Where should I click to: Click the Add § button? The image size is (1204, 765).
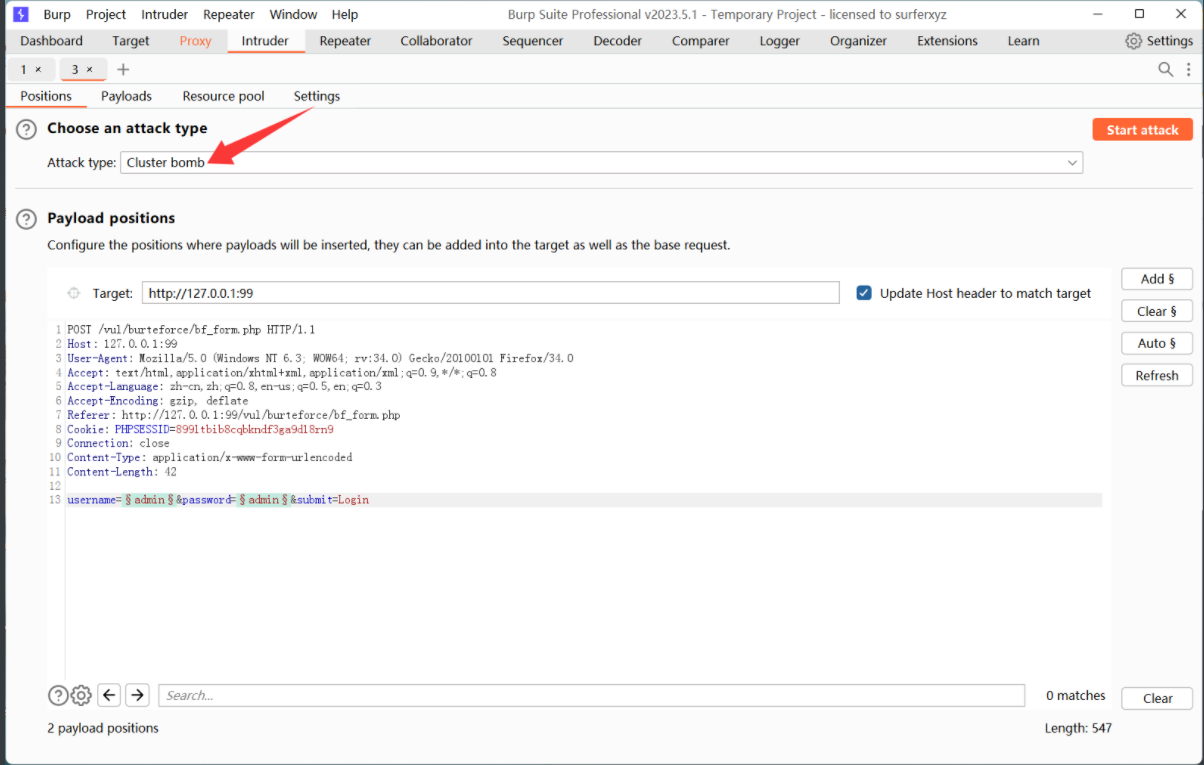coord(1157,279)
